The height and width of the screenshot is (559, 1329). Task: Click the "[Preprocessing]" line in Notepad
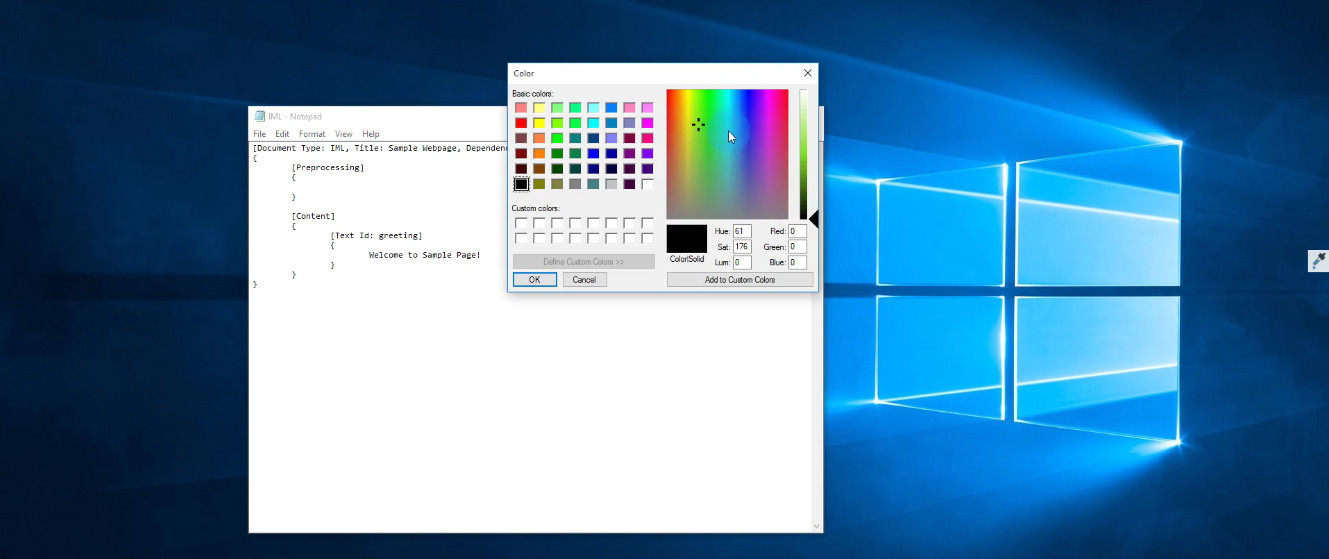pos(328,167)
